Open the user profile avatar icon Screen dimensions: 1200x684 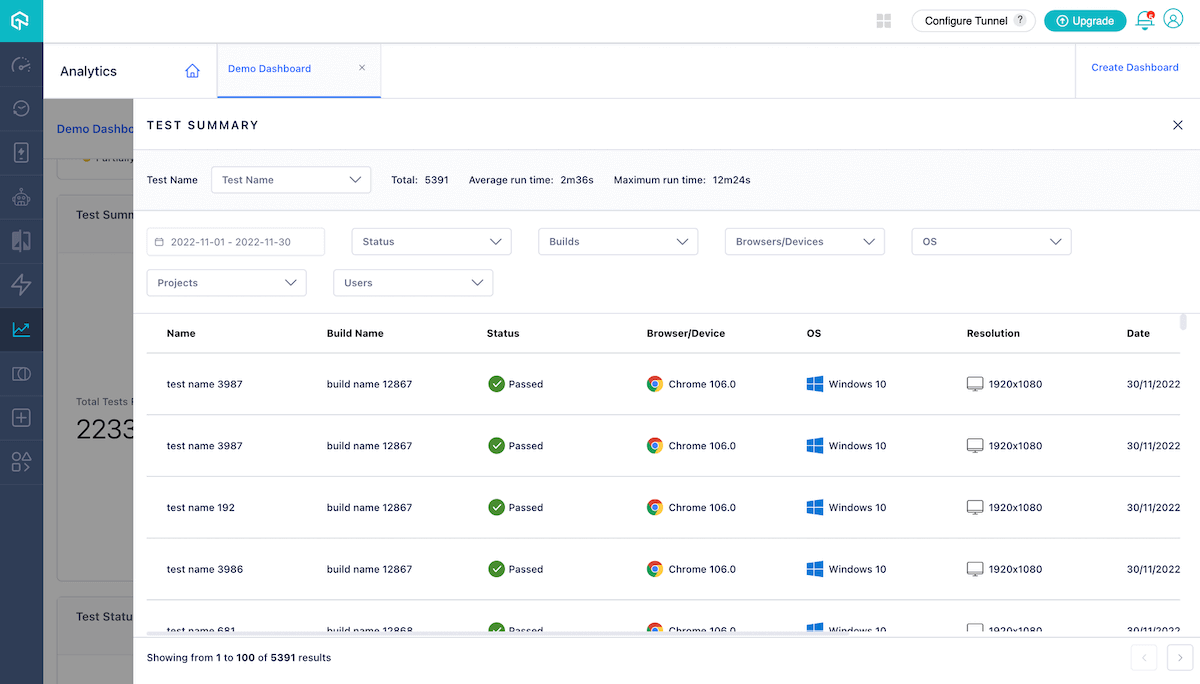pos(1173,21)
